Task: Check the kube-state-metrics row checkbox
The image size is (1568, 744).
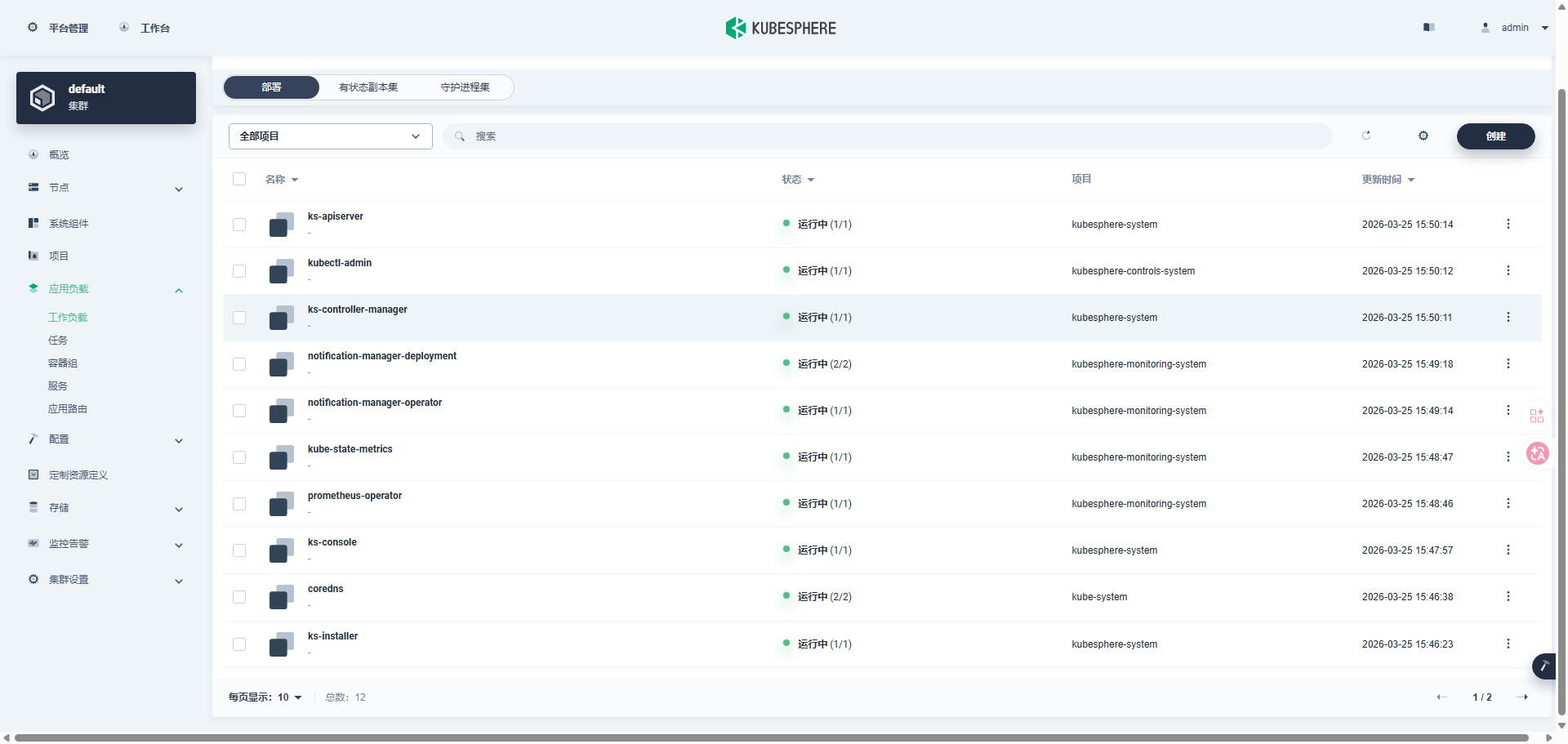Action: pyautogui.click(x=239, y=457)
